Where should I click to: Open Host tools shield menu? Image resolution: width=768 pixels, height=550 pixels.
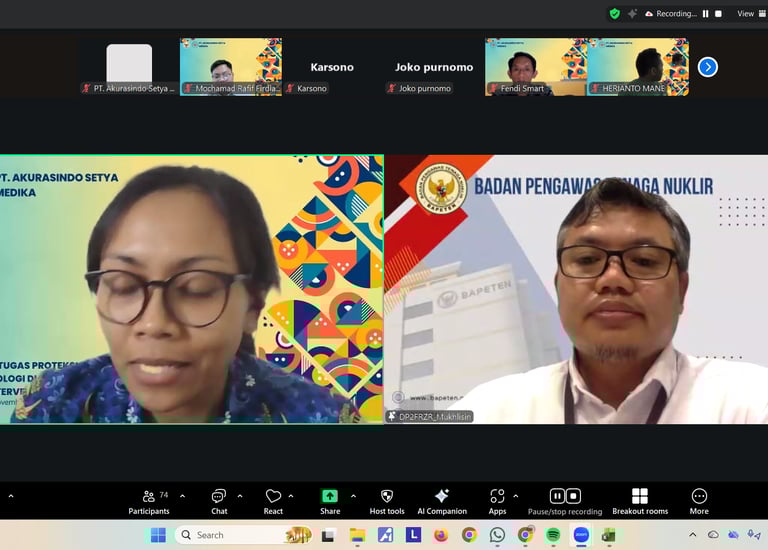(x=387, y=502)
